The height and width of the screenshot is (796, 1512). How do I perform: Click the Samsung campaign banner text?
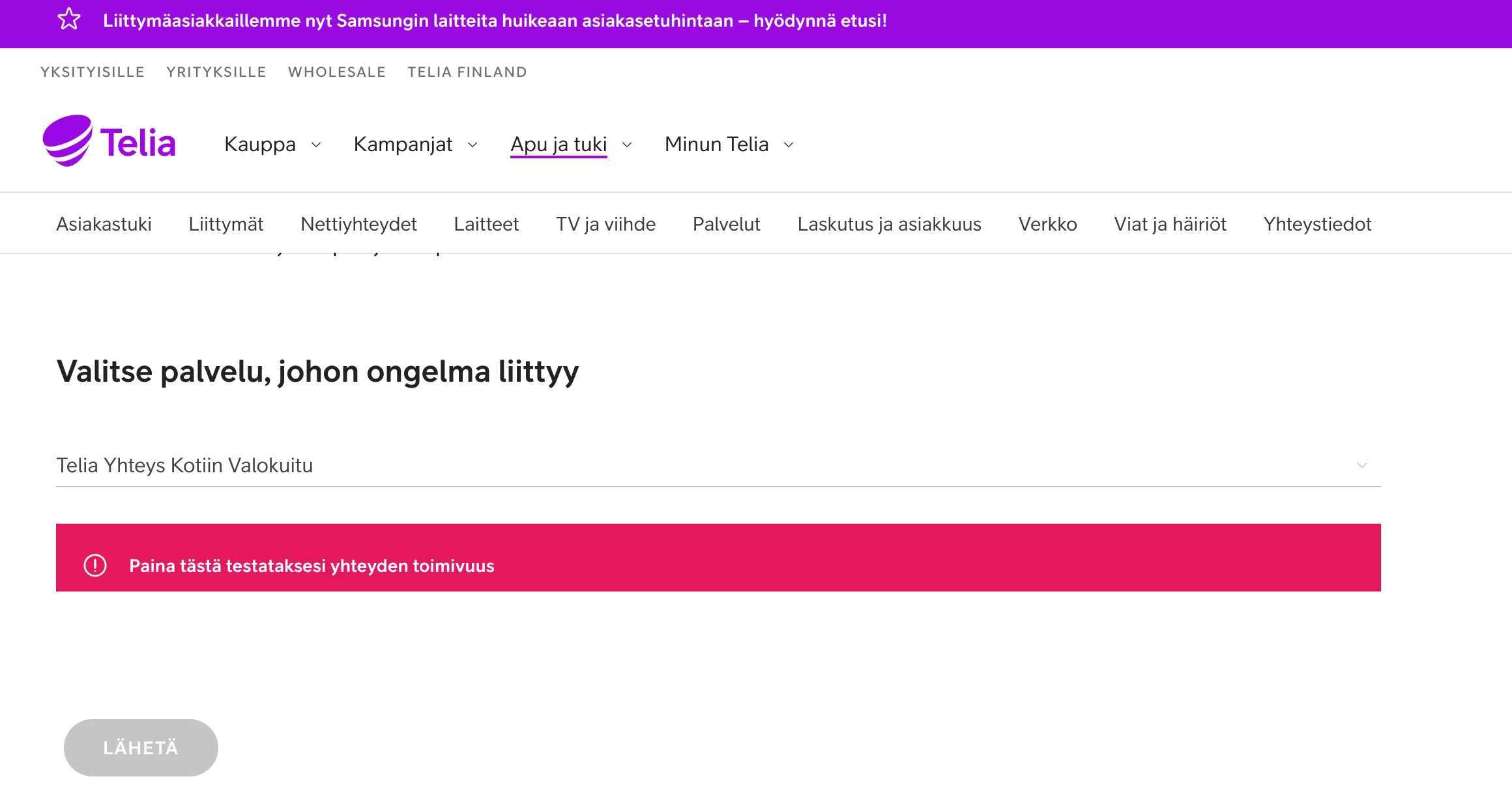tap(495, 21)
